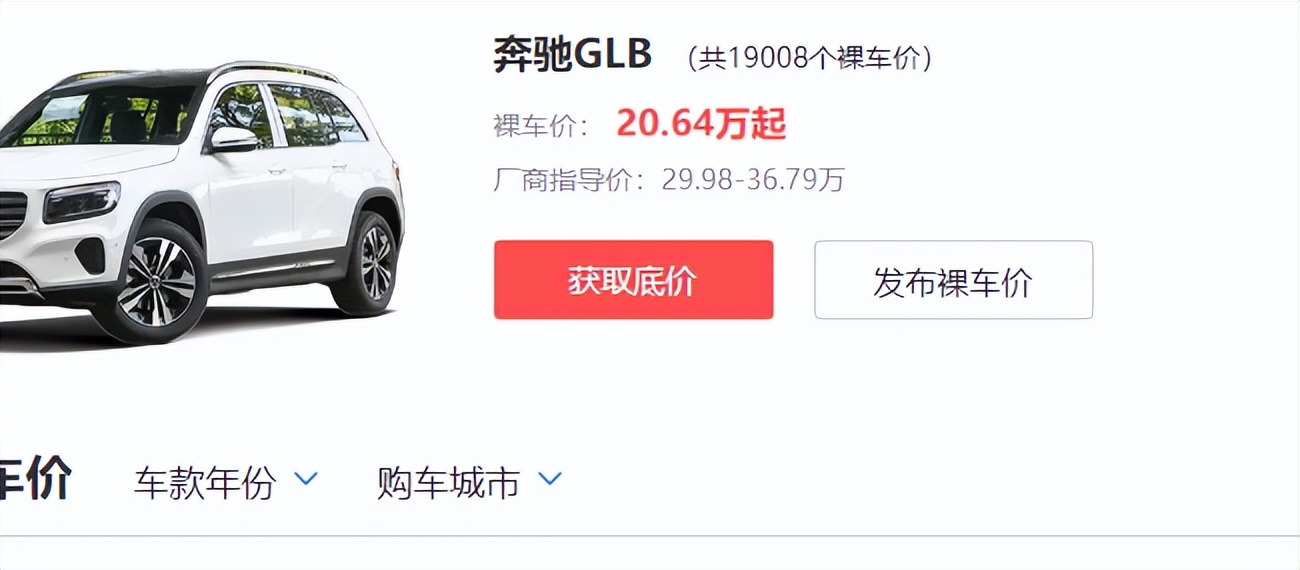This screenshot has width=1300, height=570.
Task: Click the 29.98-36.79万 guide price range
Action: tap(753, 180)
